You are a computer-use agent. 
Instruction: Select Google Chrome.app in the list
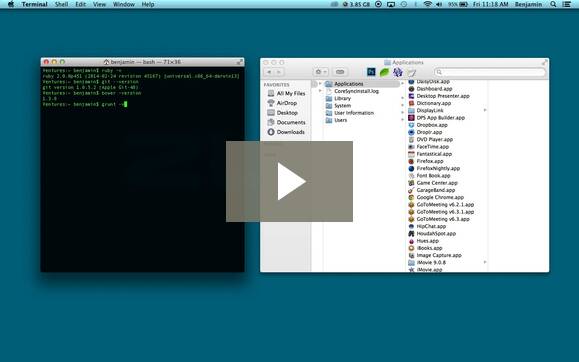436,197
